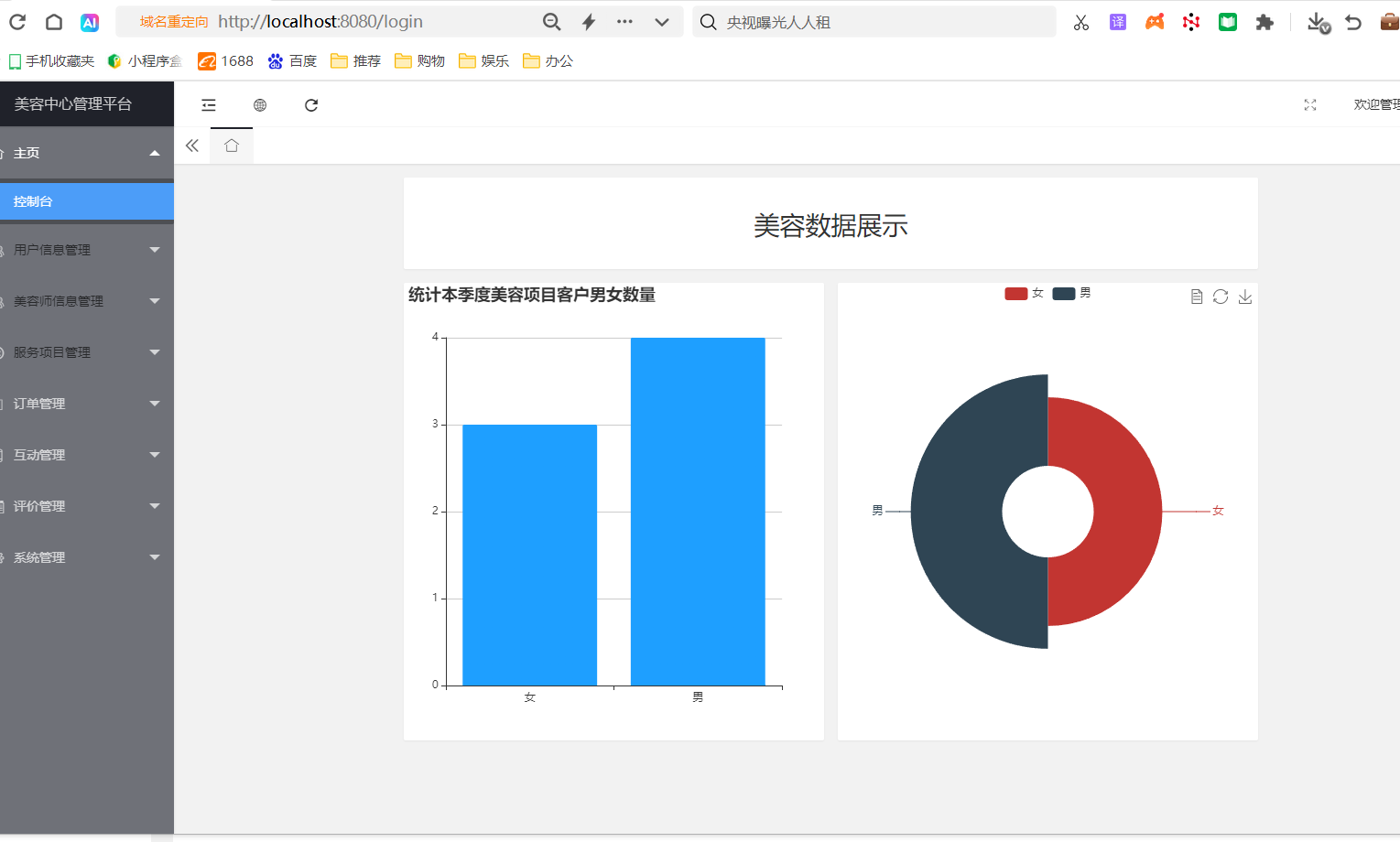This screenshot has width=1400, height=842.
Task: Click the sidebar collapse menu icon
Action: tap(209, 105)
